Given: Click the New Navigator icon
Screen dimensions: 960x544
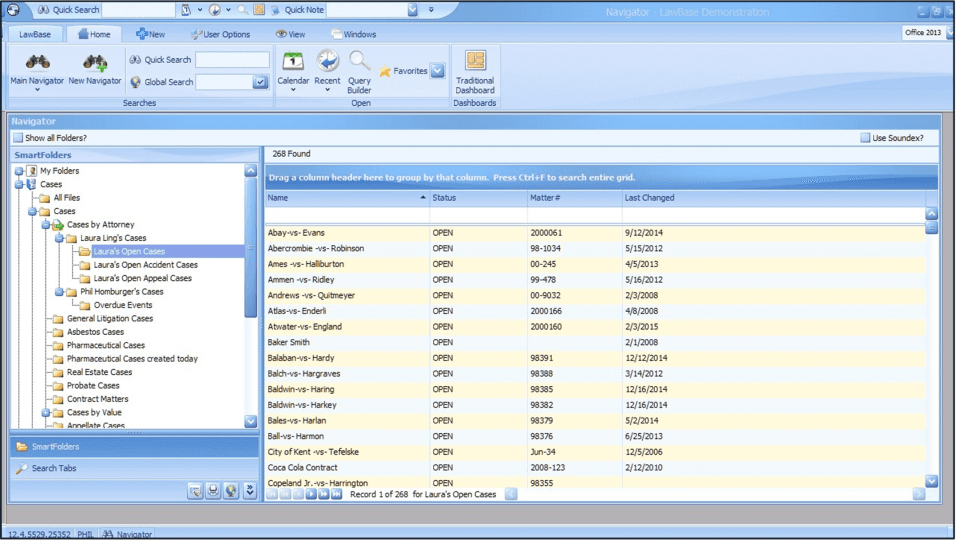Looking at the screenshot, I should [95, 63].
